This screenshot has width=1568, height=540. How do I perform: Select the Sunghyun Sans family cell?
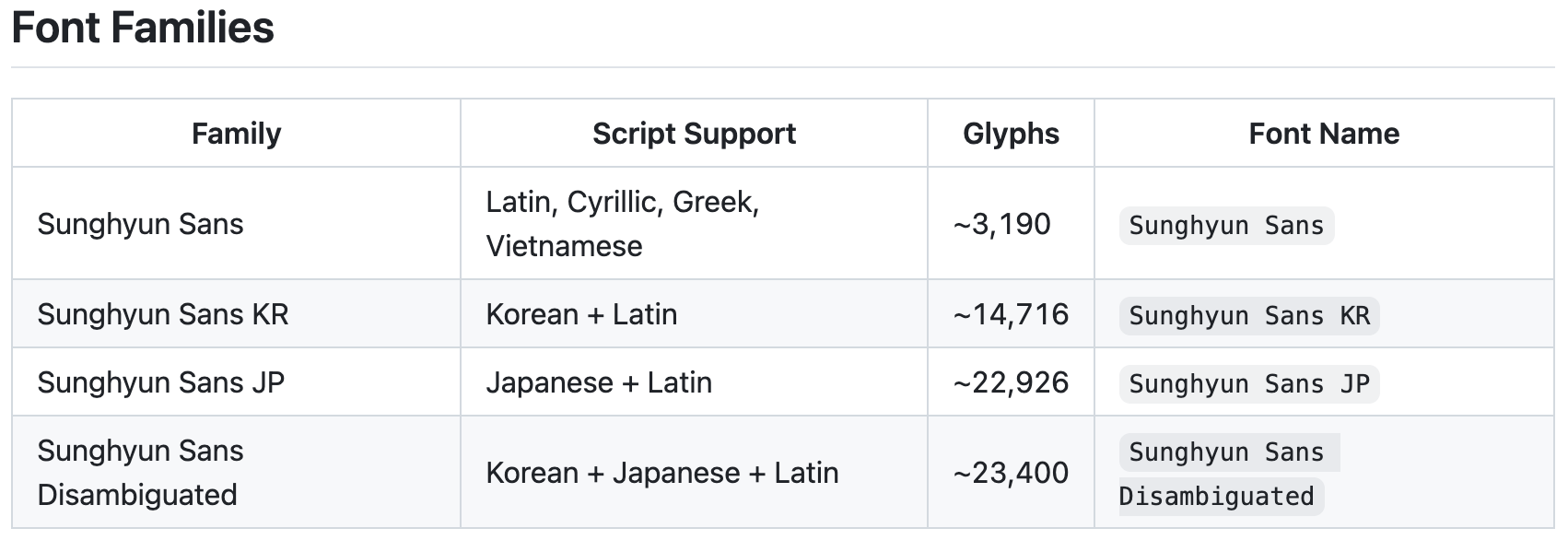click(x=236, y=224)
